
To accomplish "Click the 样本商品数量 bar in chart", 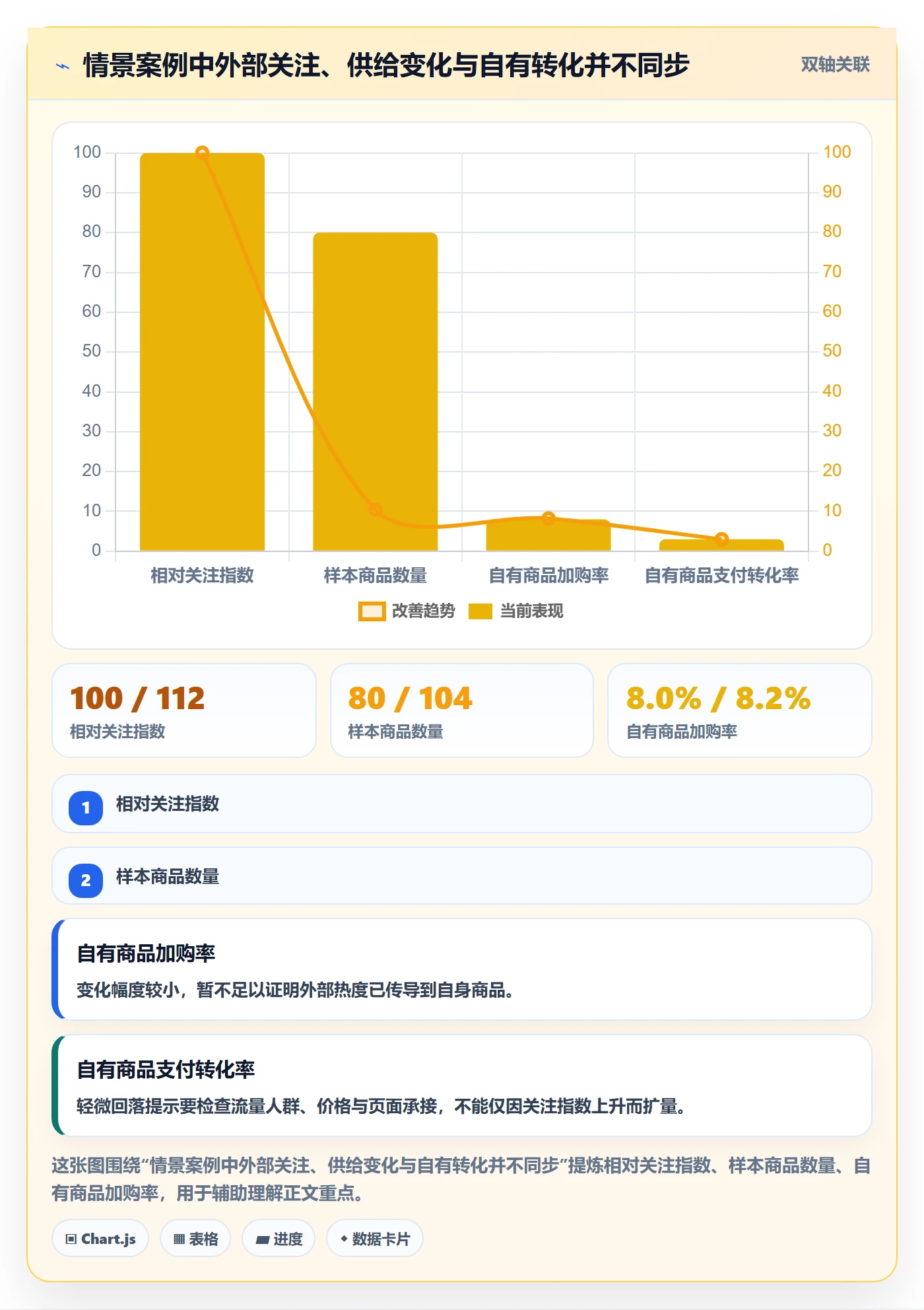I will [375, 392].
